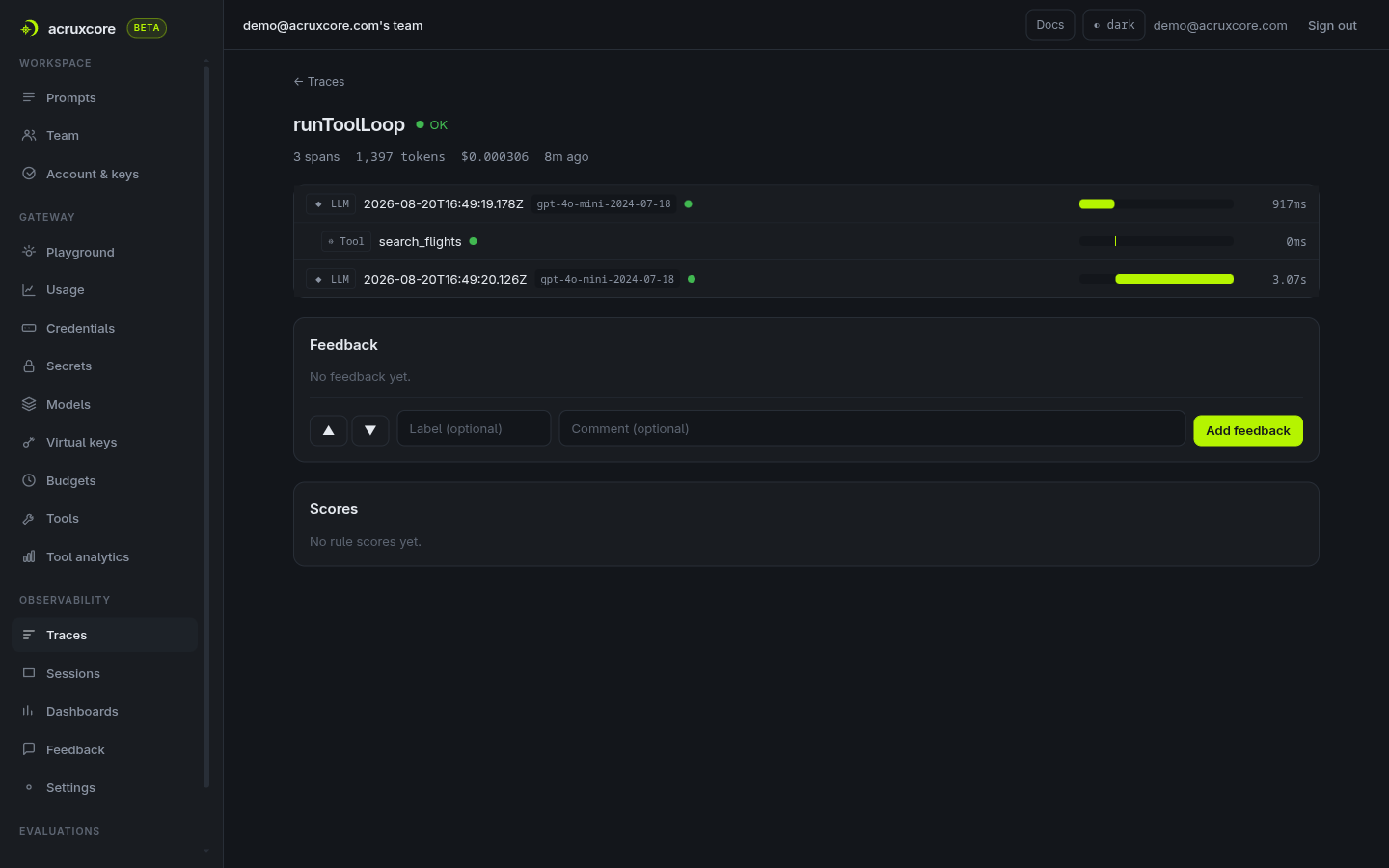Click the Tools wrench icon
The height and width of the screenshot is (868, 1389).
tap(29, 519)
